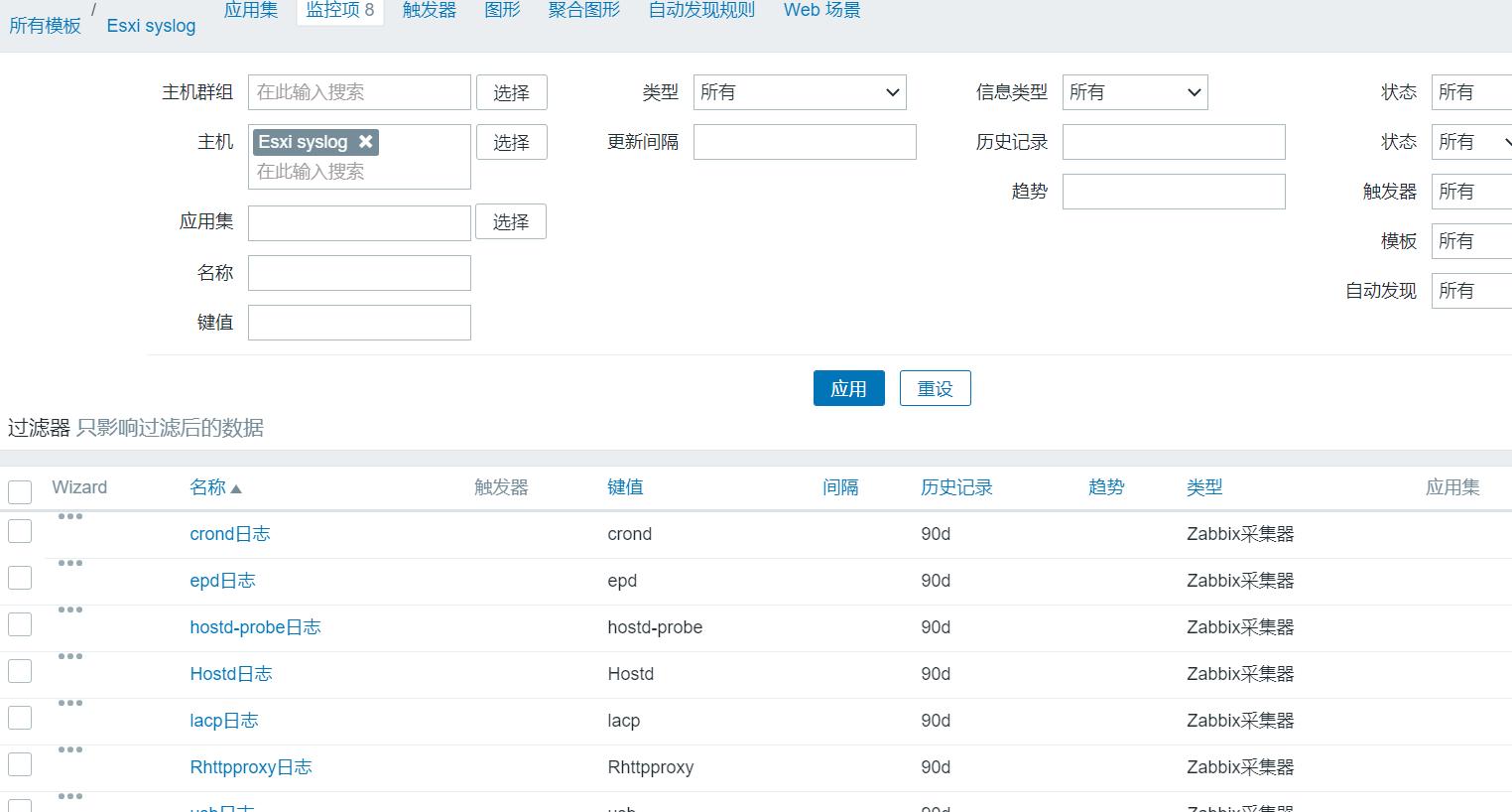
Task: Open the context menu for Hostd日志 item
Action: point(69,655)
